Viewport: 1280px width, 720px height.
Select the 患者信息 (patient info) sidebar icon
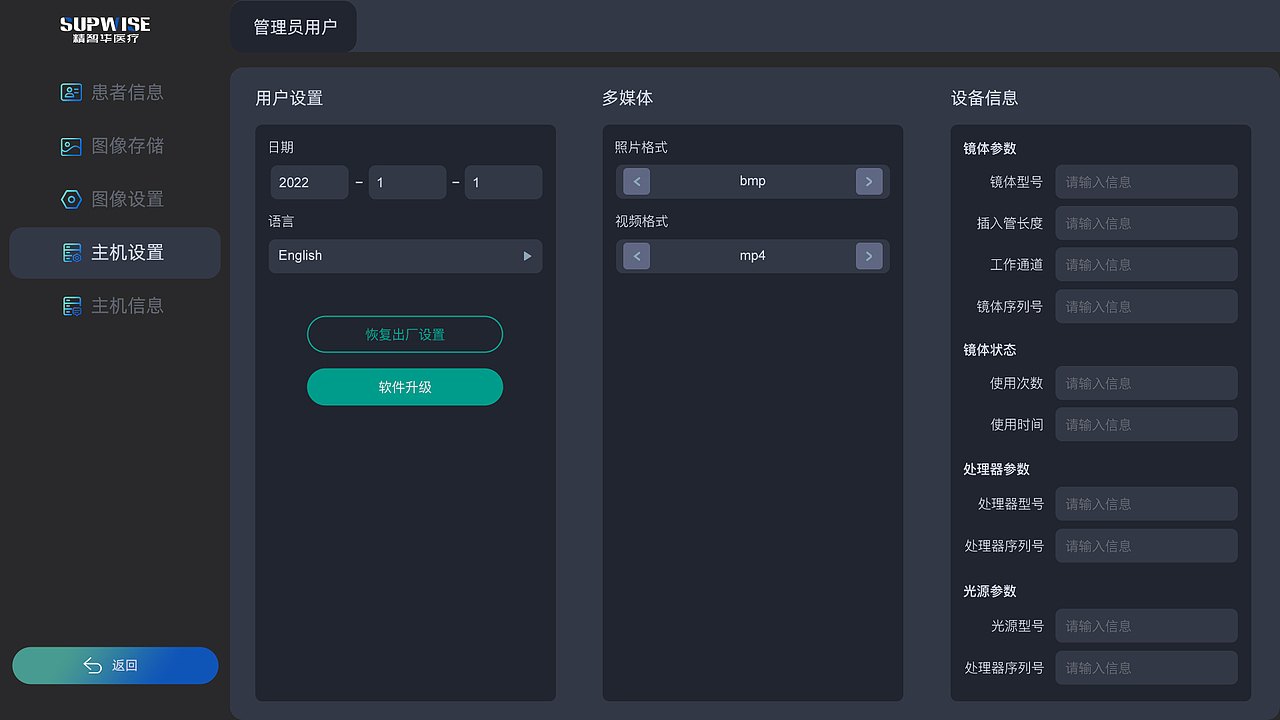71,92
